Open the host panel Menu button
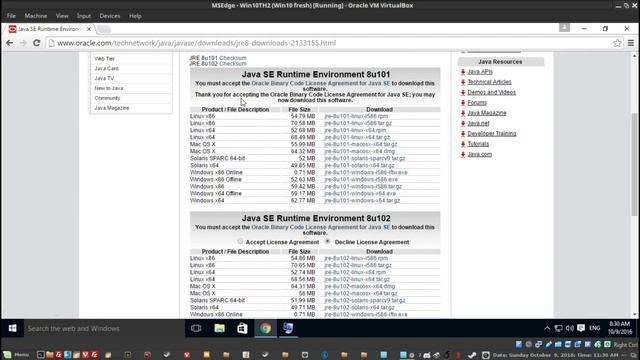The width and height of the screenshot is (640, 360). point(16,355)
